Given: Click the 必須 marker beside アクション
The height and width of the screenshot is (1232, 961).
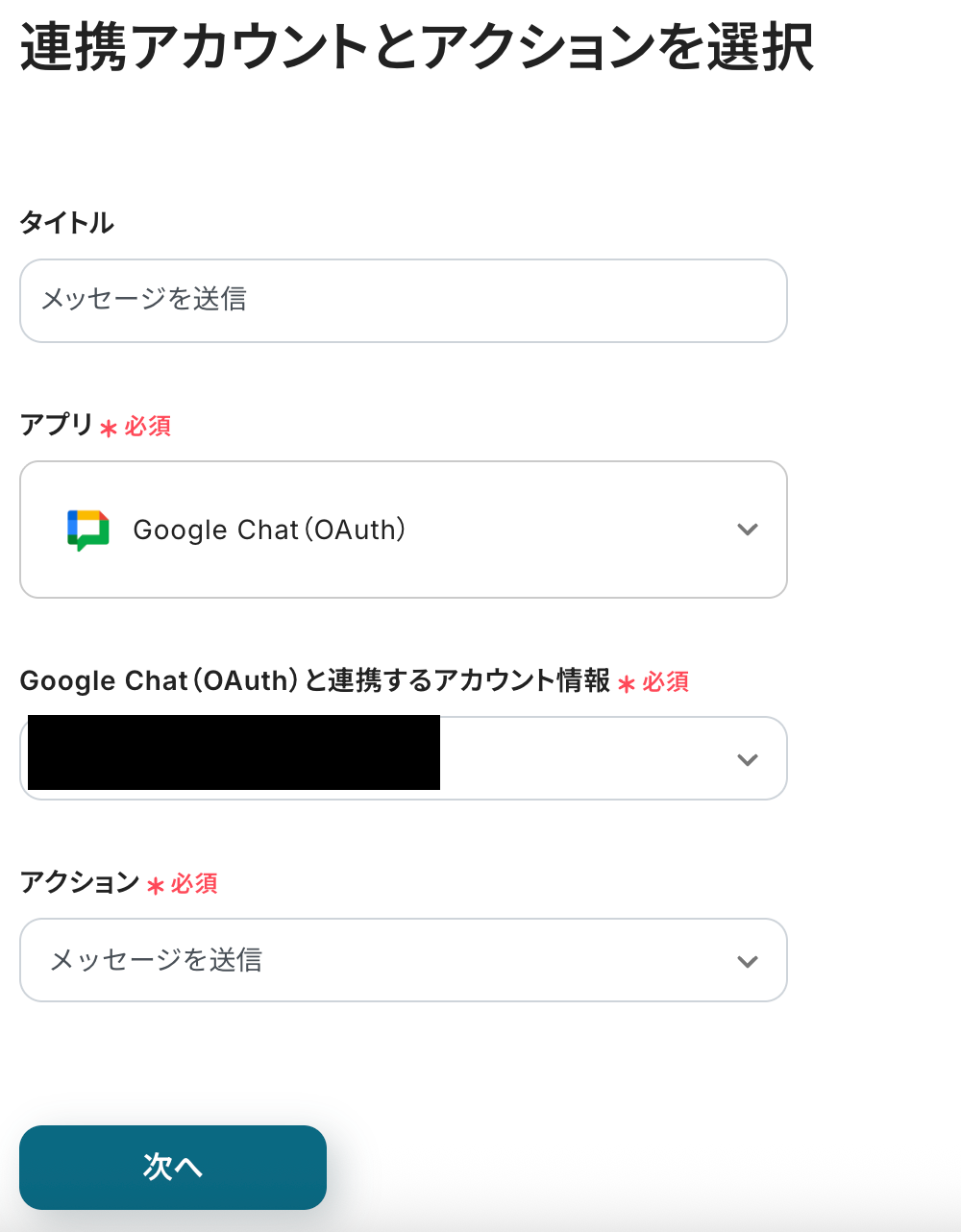Looking at the screenshot, I should (x=194, y=883).
